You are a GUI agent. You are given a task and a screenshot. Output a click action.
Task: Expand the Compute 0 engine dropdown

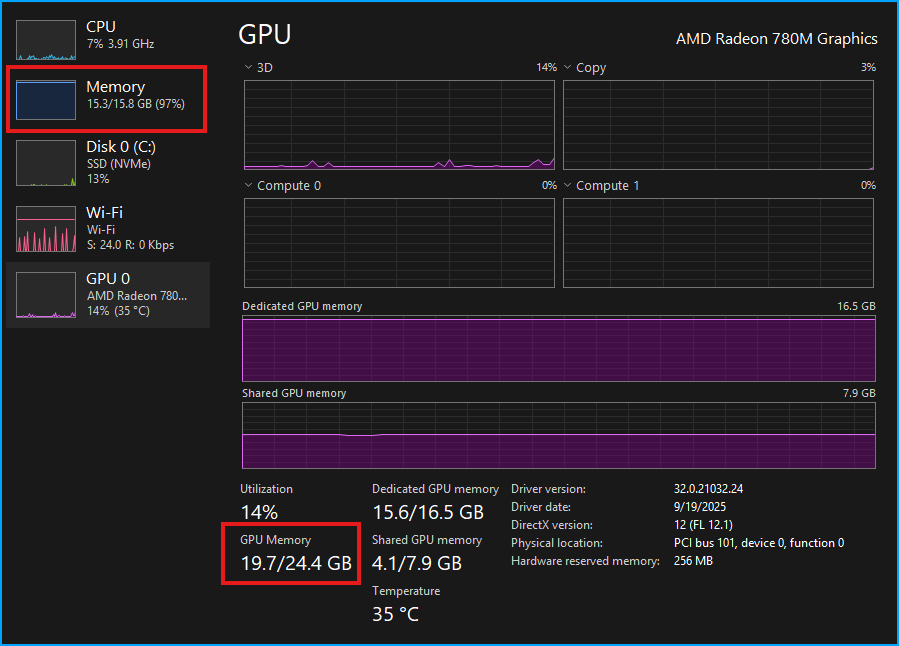coord(247,185)
